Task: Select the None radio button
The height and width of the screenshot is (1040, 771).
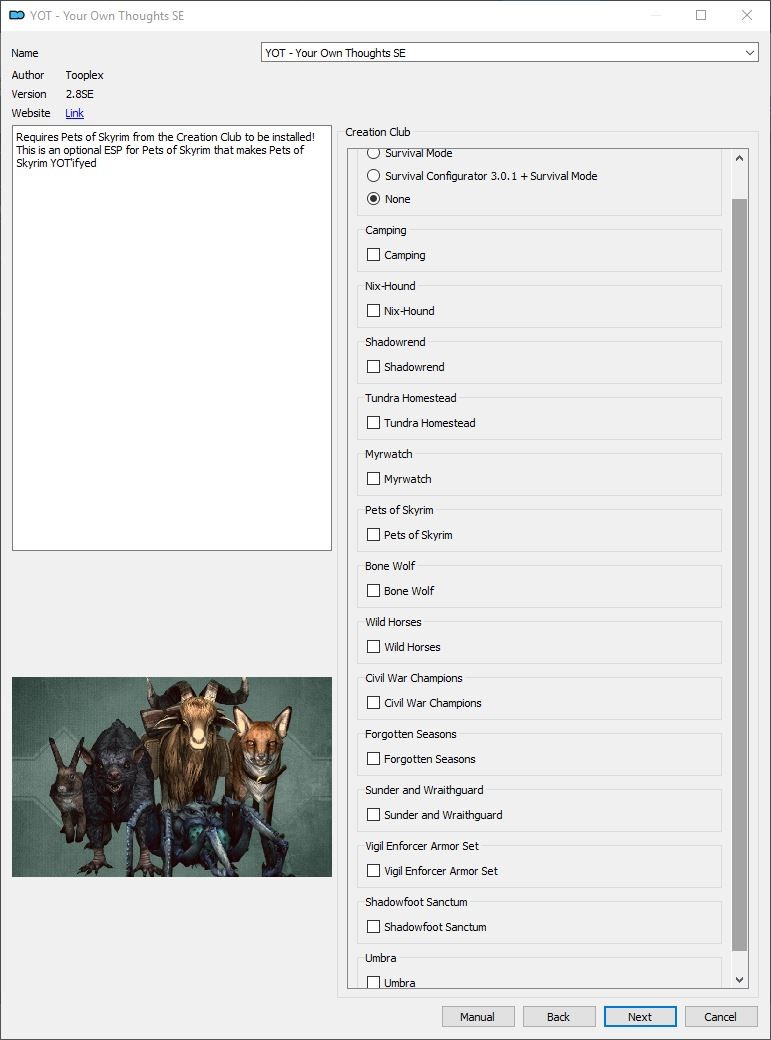Action: pyautogui.click(x=374, y=198)
